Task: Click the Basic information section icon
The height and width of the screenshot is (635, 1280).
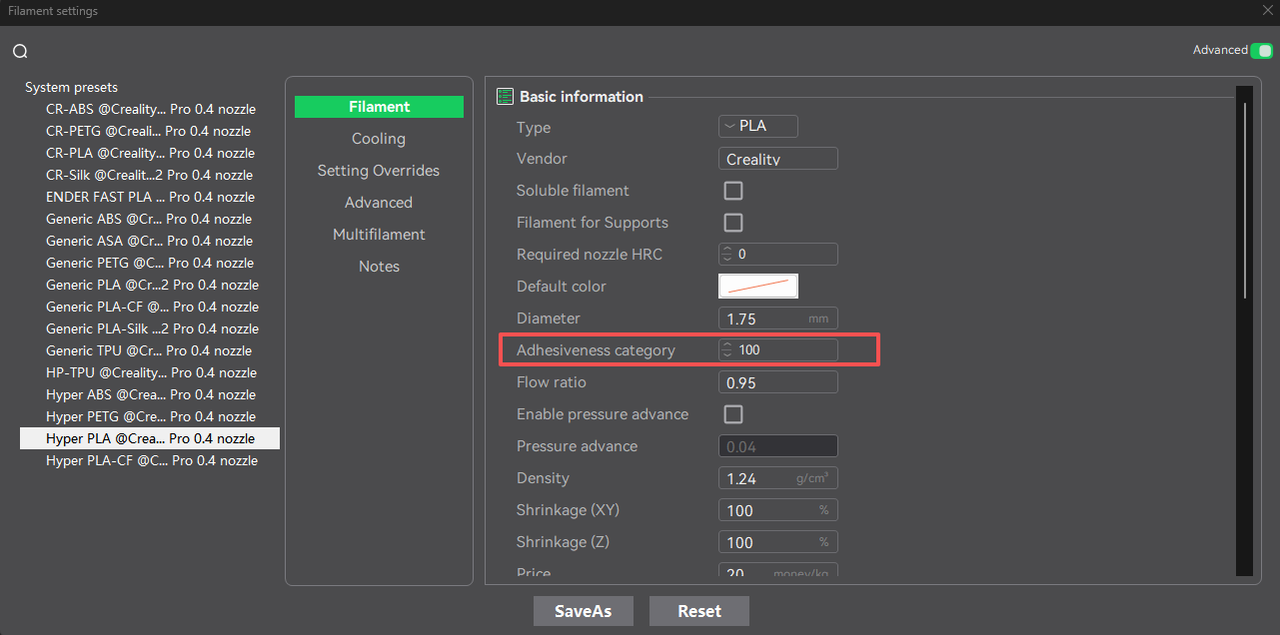Action: point(505,97)
